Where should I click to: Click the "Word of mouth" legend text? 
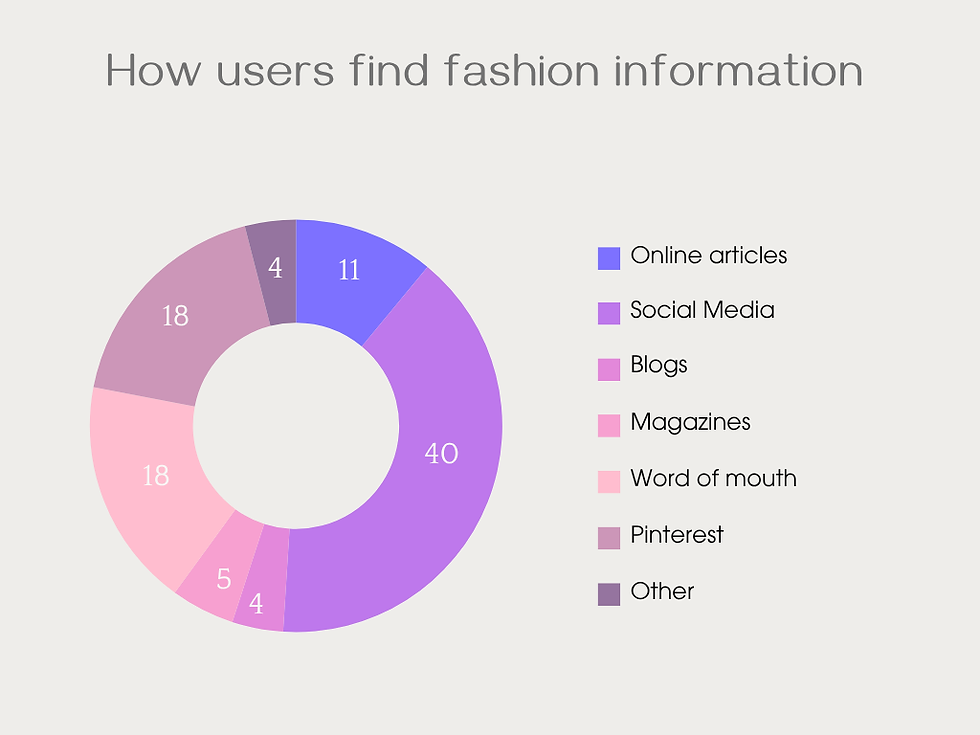coord(713,478)
